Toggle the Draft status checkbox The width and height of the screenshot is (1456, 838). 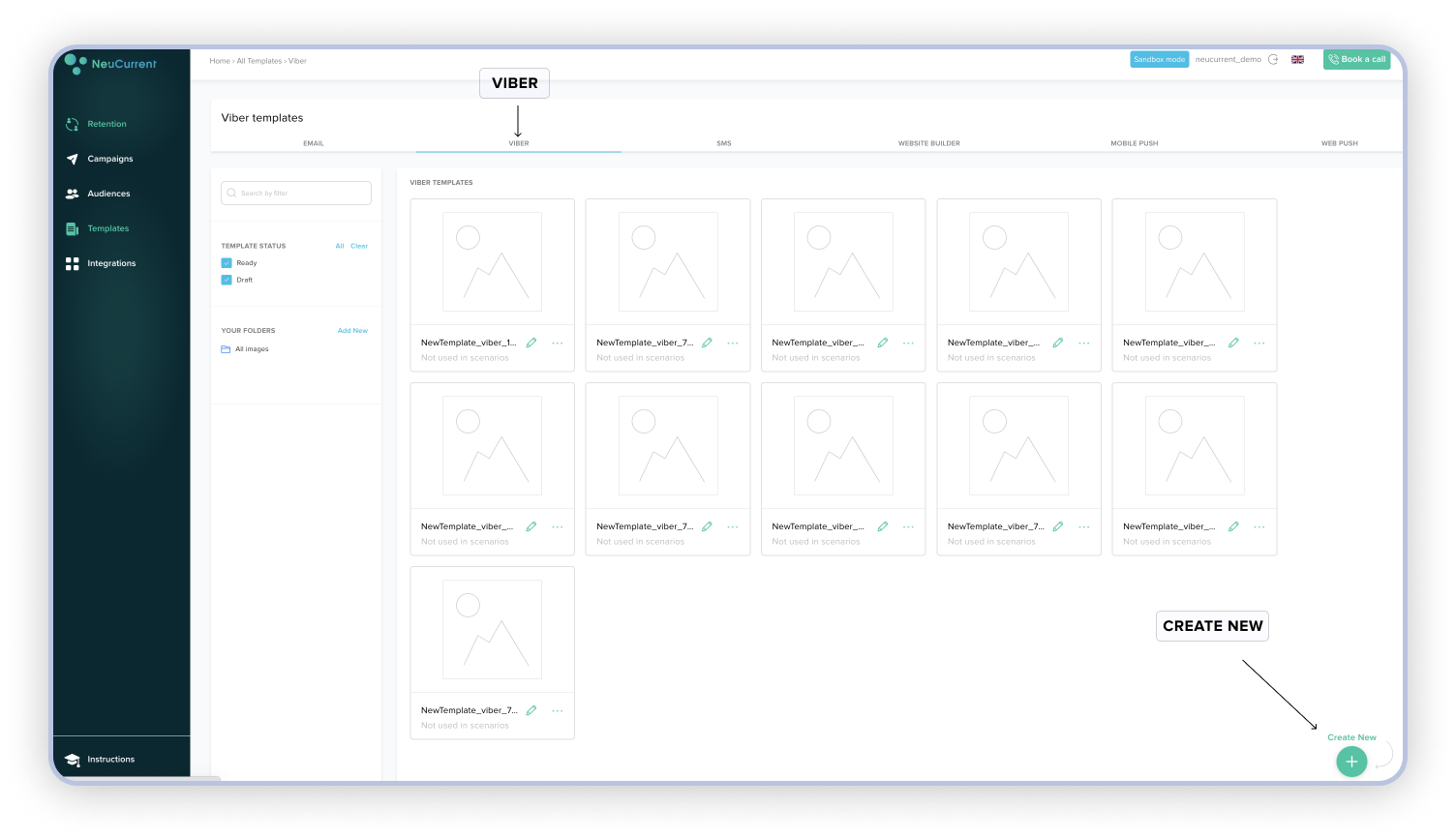coord(227,280)
